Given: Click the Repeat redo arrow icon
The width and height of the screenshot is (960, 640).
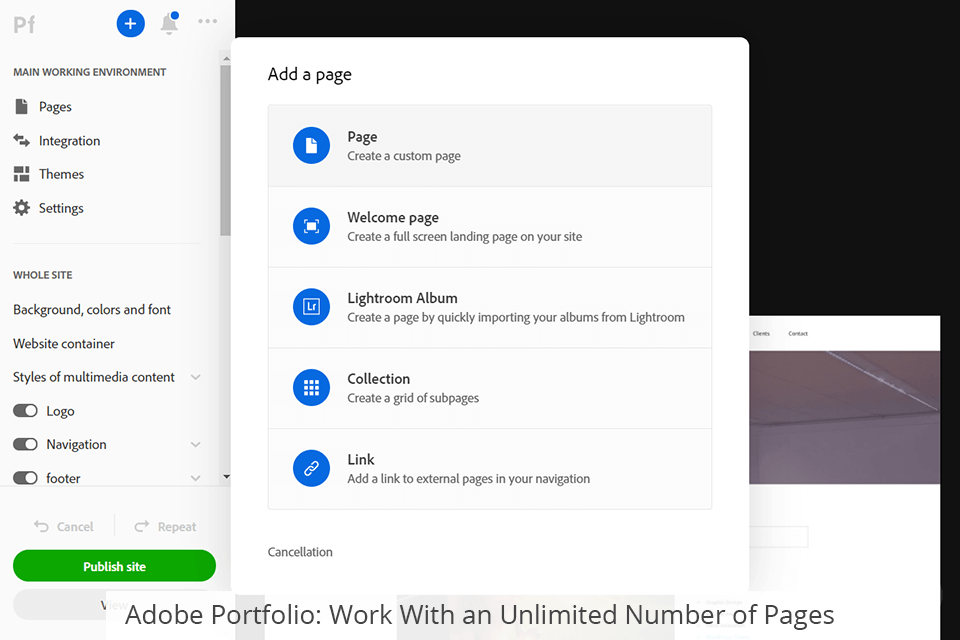Looking at the screenshot, I should click(141, 526).
